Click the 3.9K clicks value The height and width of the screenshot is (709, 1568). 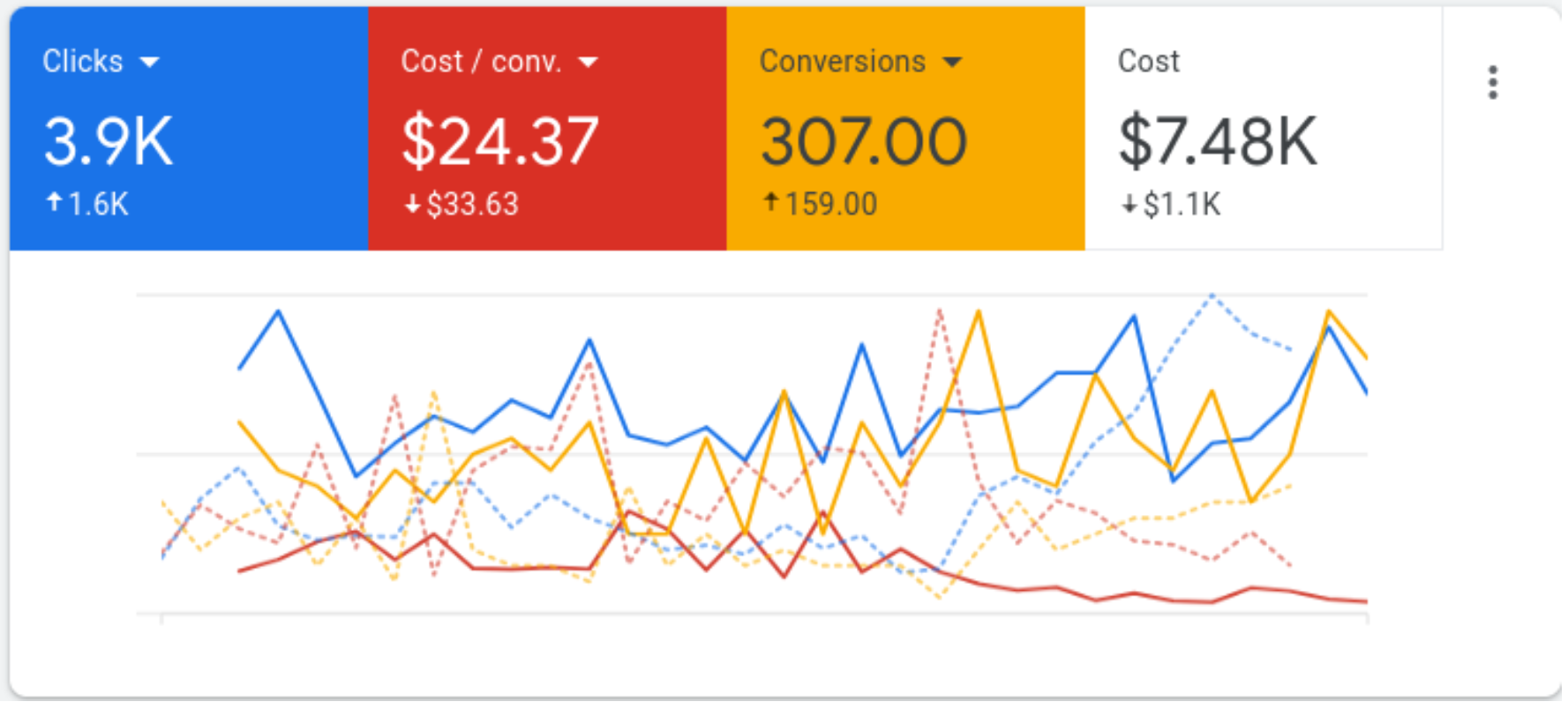coord(109,142)
